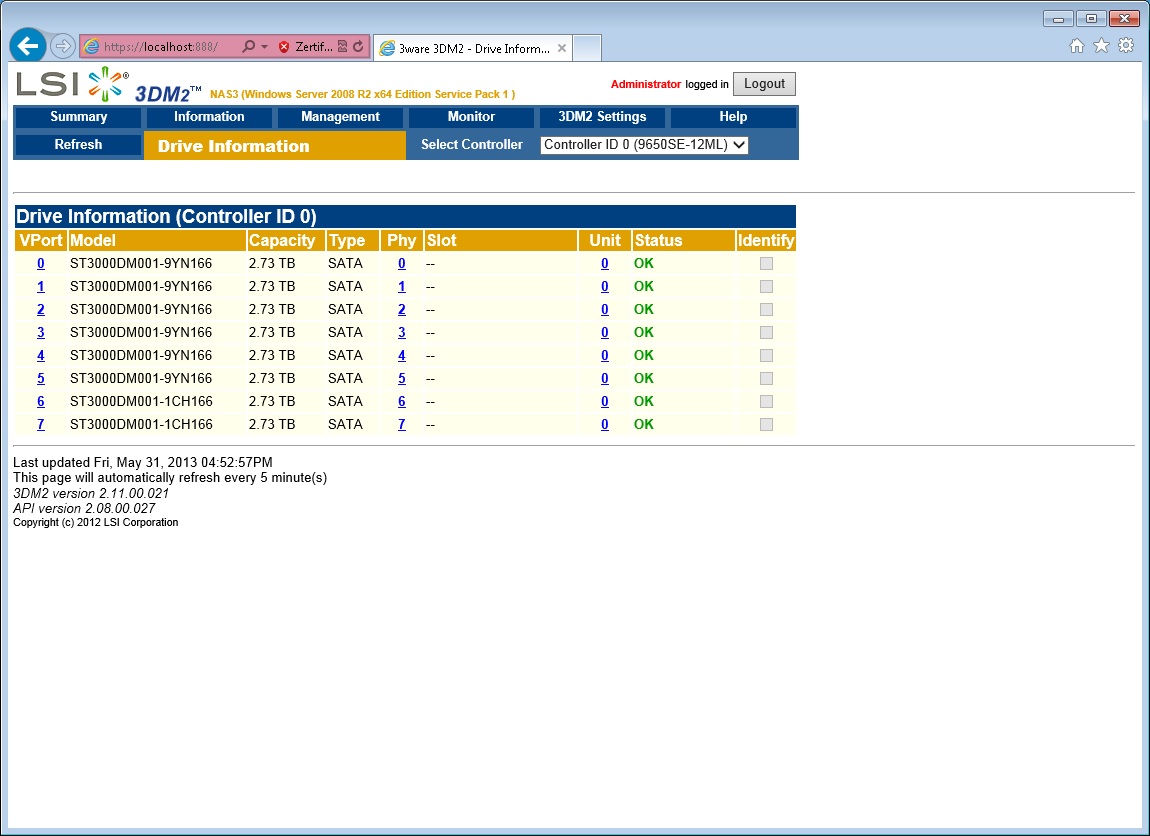Screen dimensions: 1150x836
Task: Click OK status in VPort 5 row
Action: (644, 378)
